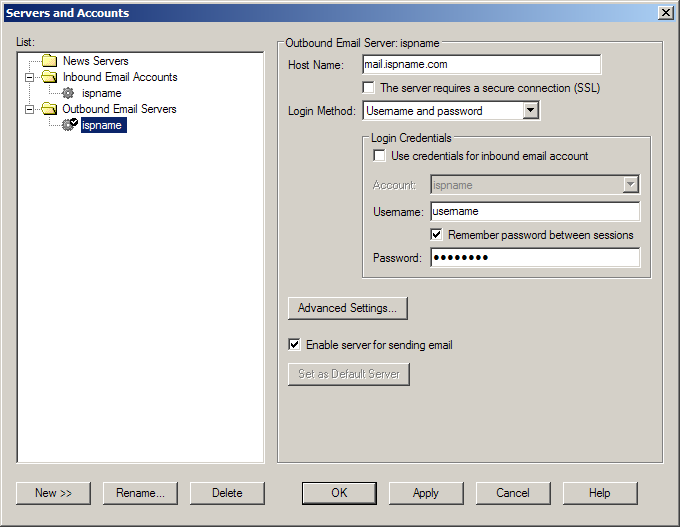
Task: Uncheck Remember password between sessions
Action: (x=437, y=235)
